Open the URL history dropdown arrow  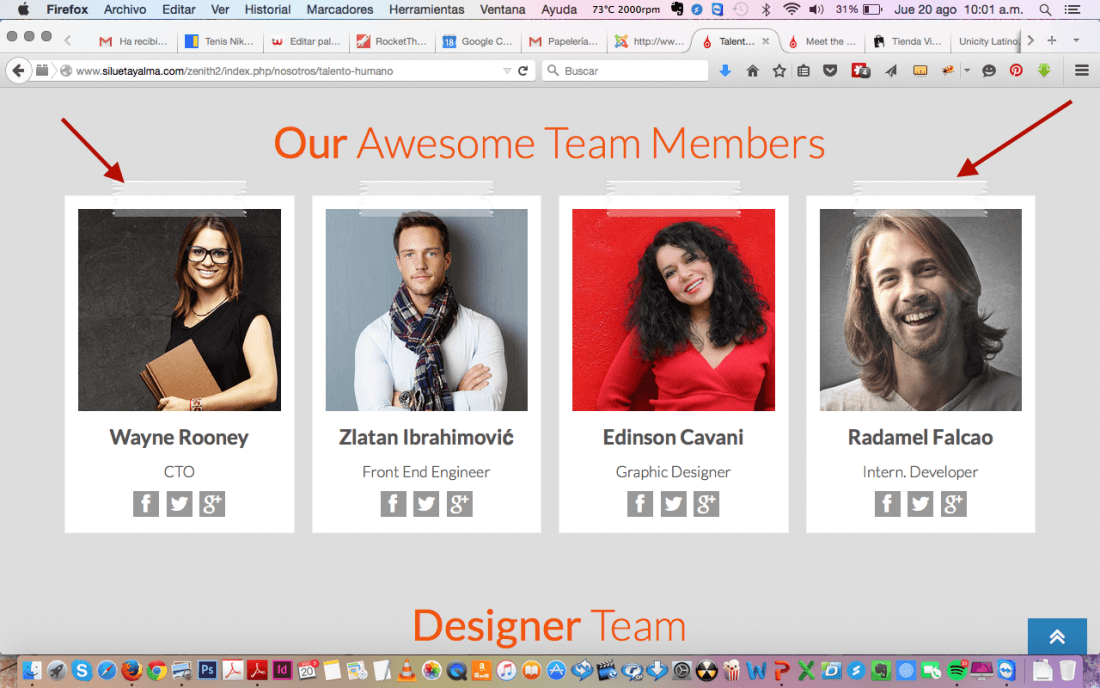507,71
